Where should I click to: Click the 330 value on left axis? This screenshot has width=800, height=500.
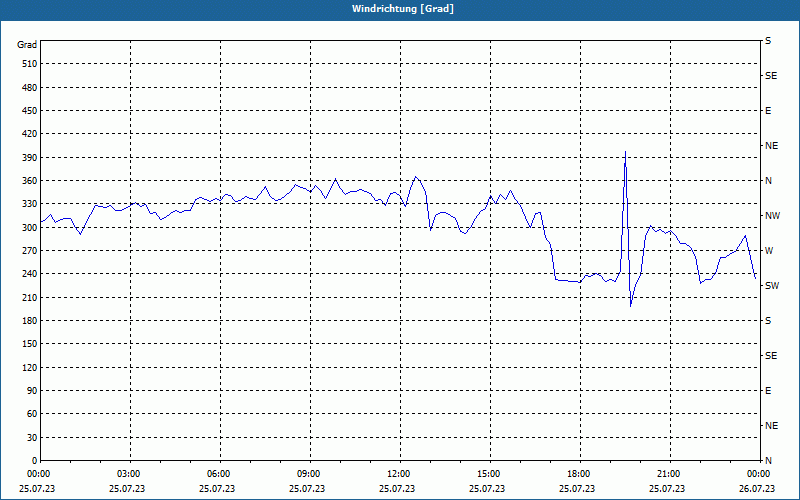[x=30, y=204]
